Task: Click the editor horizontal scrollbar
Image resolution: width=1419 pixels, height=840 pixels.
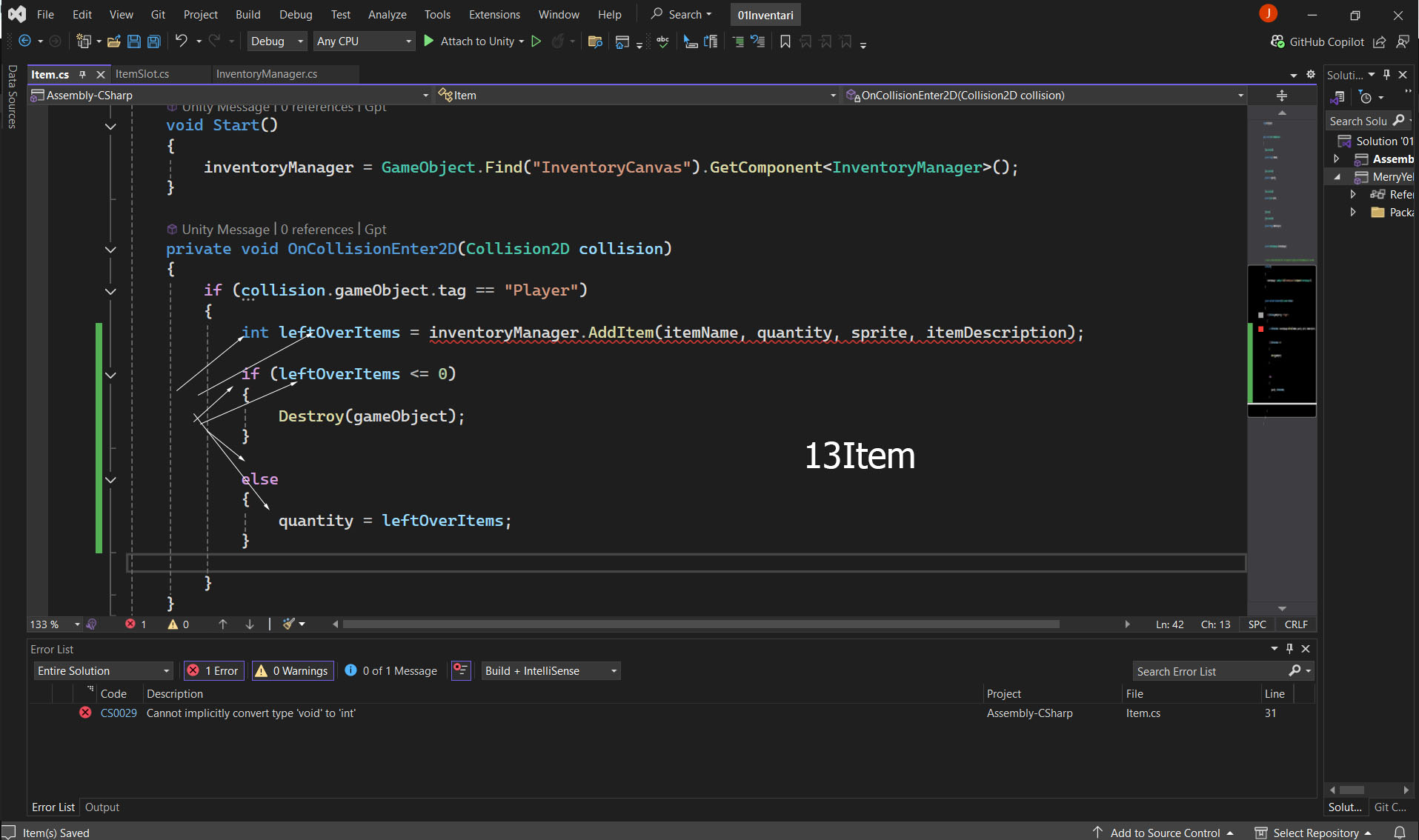Action: tap(700, 624)
